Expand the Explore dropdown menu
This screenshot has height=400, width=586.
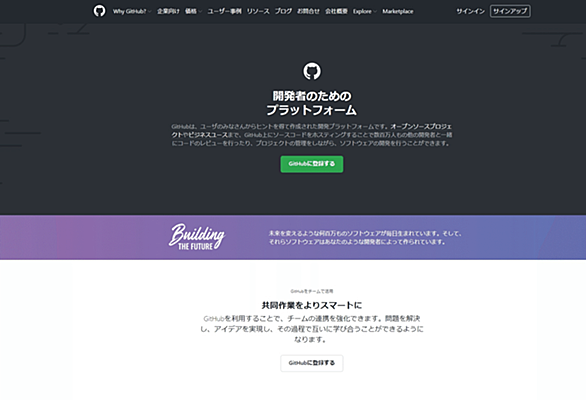[x=364, y=11]
